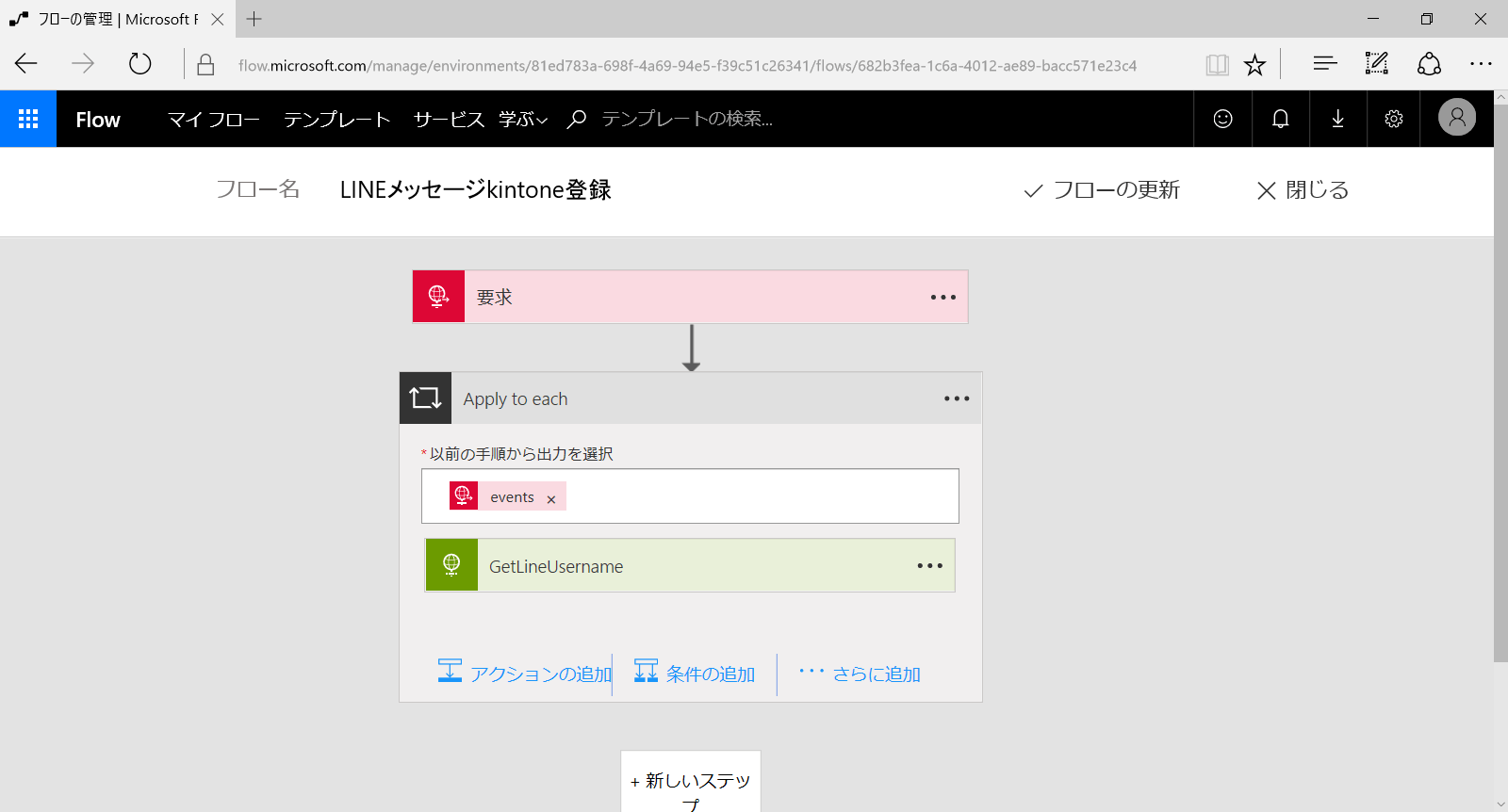Click the Apply to each loop icon
Screen dimensions: 1508x812
425,398
